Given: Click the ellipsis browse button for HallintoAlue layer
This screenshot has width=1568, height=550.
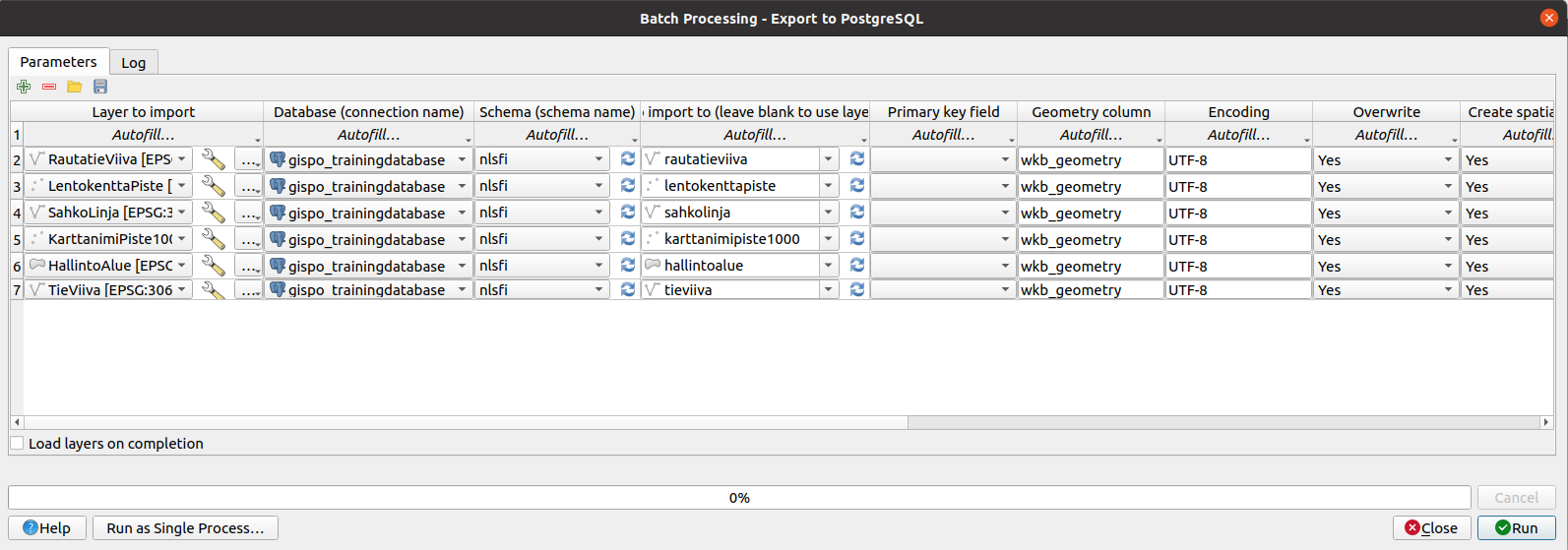Looking at the screenshot, I should point(249,266).
